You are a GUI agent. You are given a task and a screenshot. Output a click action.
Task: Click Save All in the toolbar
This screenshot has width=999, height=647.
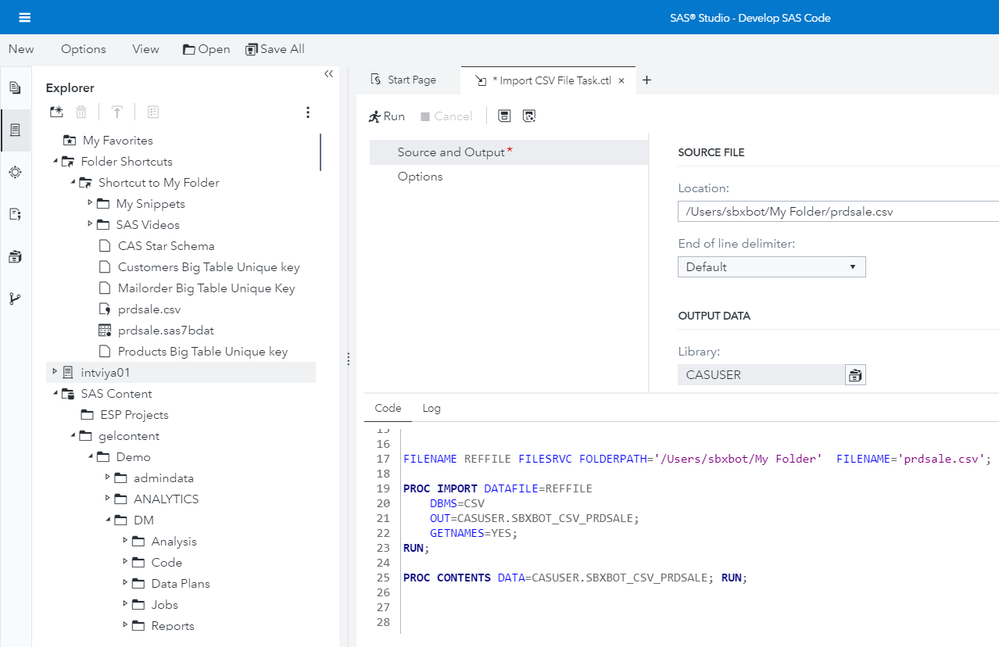coord(275,49)
